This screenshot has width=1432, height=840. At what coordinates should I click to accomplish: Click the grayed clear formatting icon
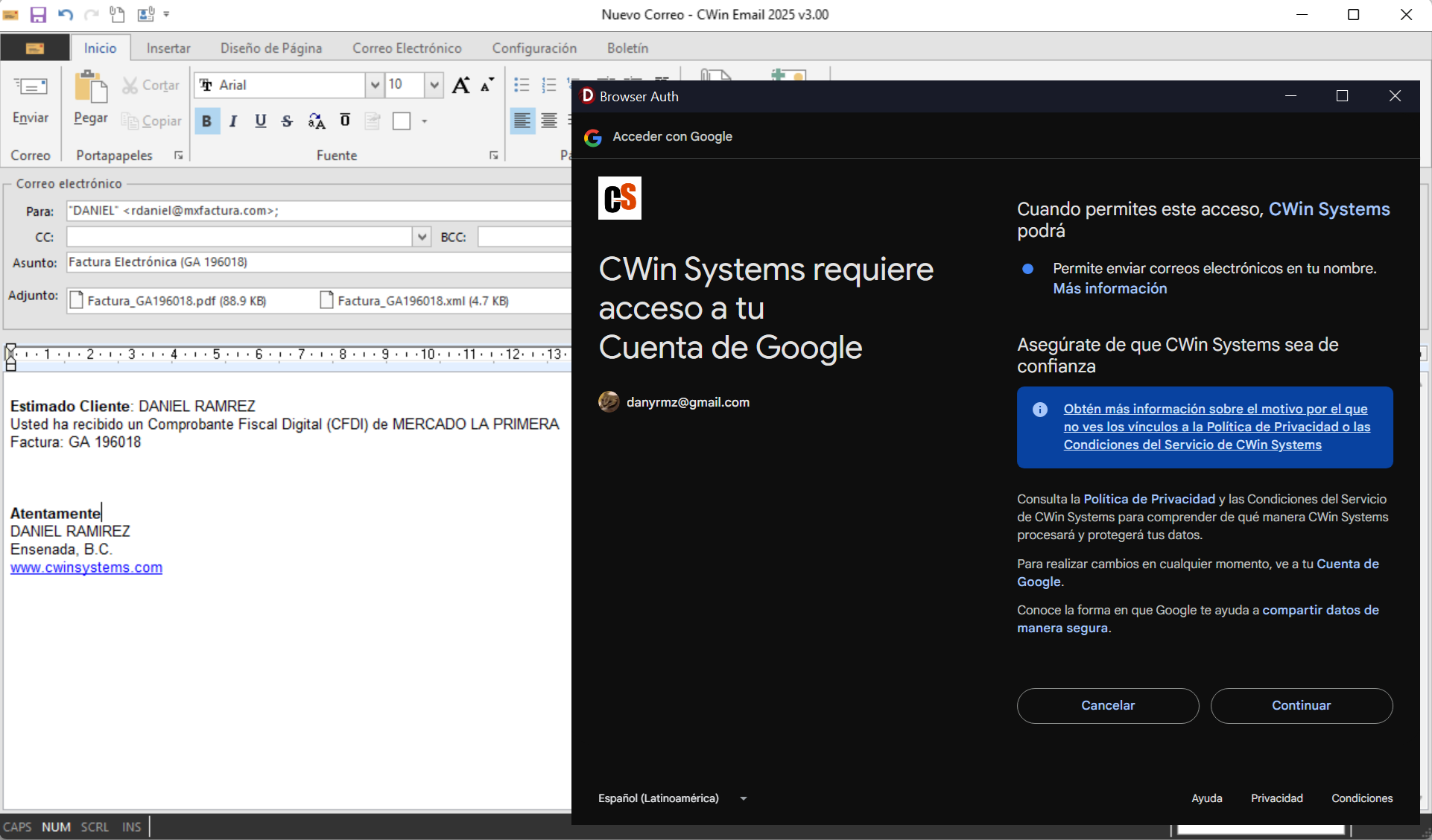point(373,121)
